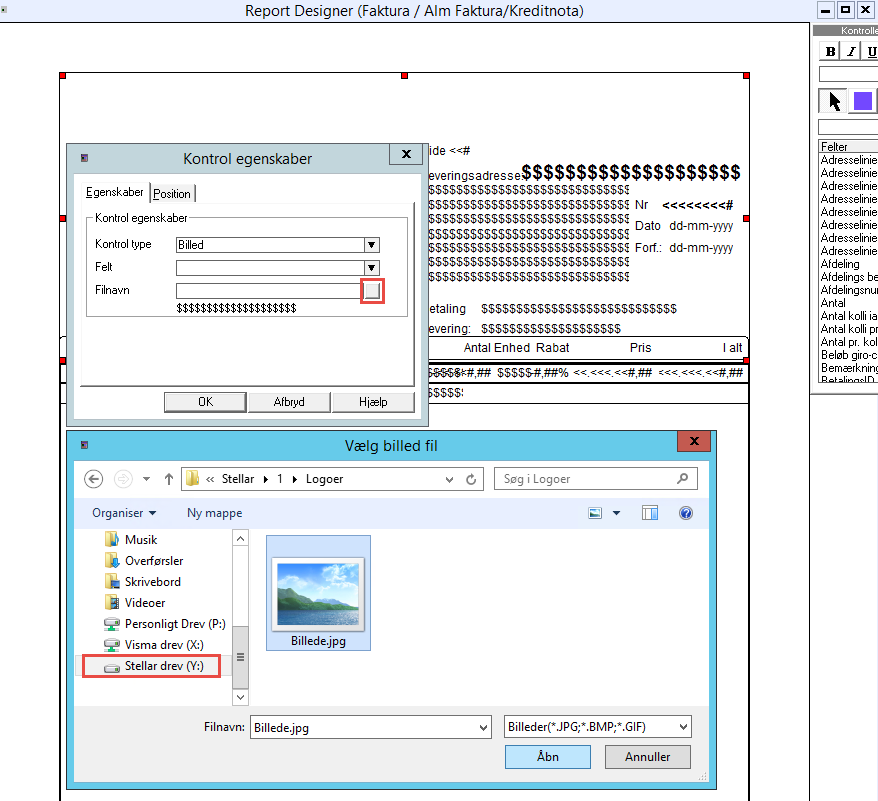Click the Filnavn browse button

372,291
